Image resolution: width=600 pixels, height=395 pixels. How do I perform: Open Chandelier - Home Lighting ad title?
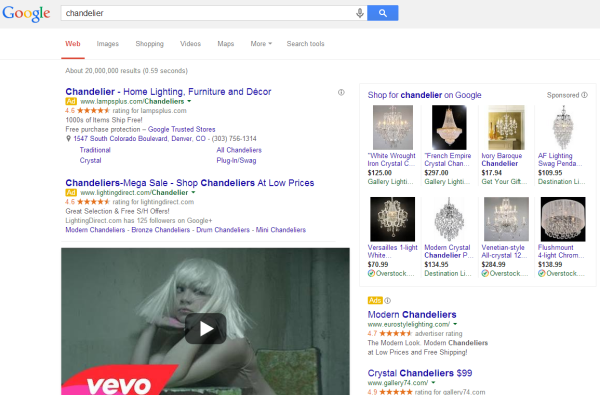pyautogui.click(x=168, y=92)
